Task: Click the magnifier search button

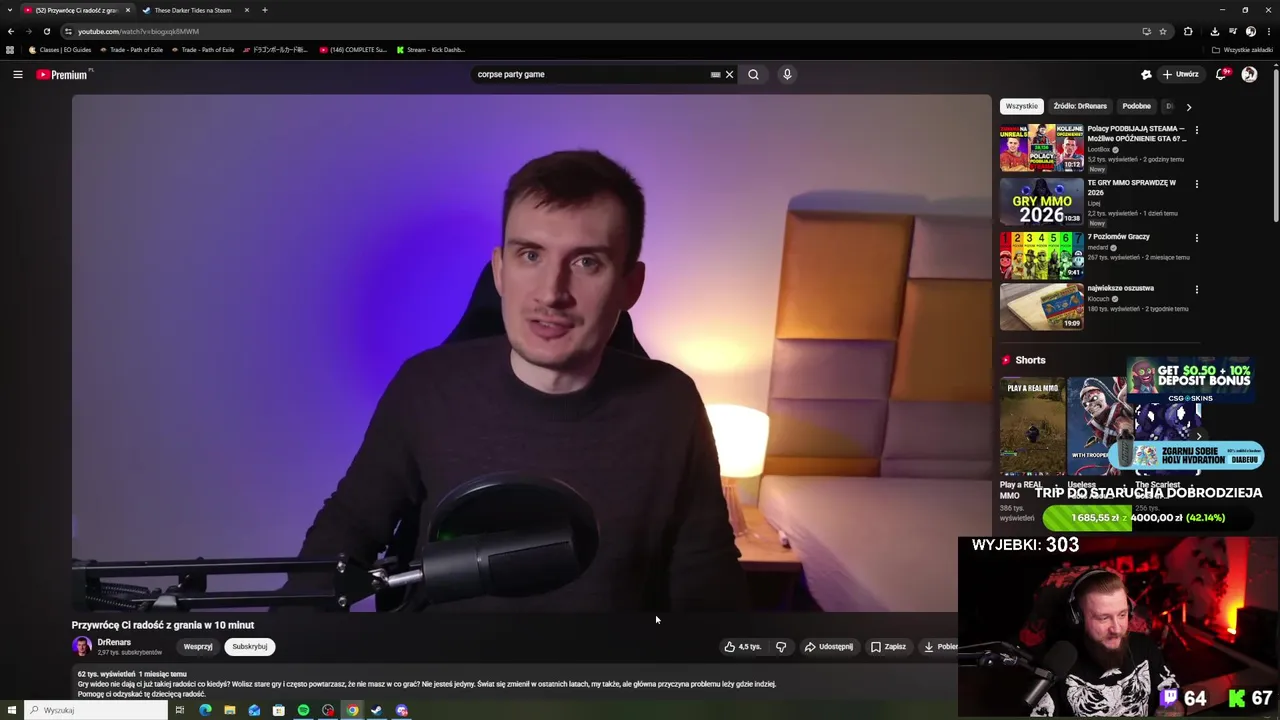Action: pos(753,74)
